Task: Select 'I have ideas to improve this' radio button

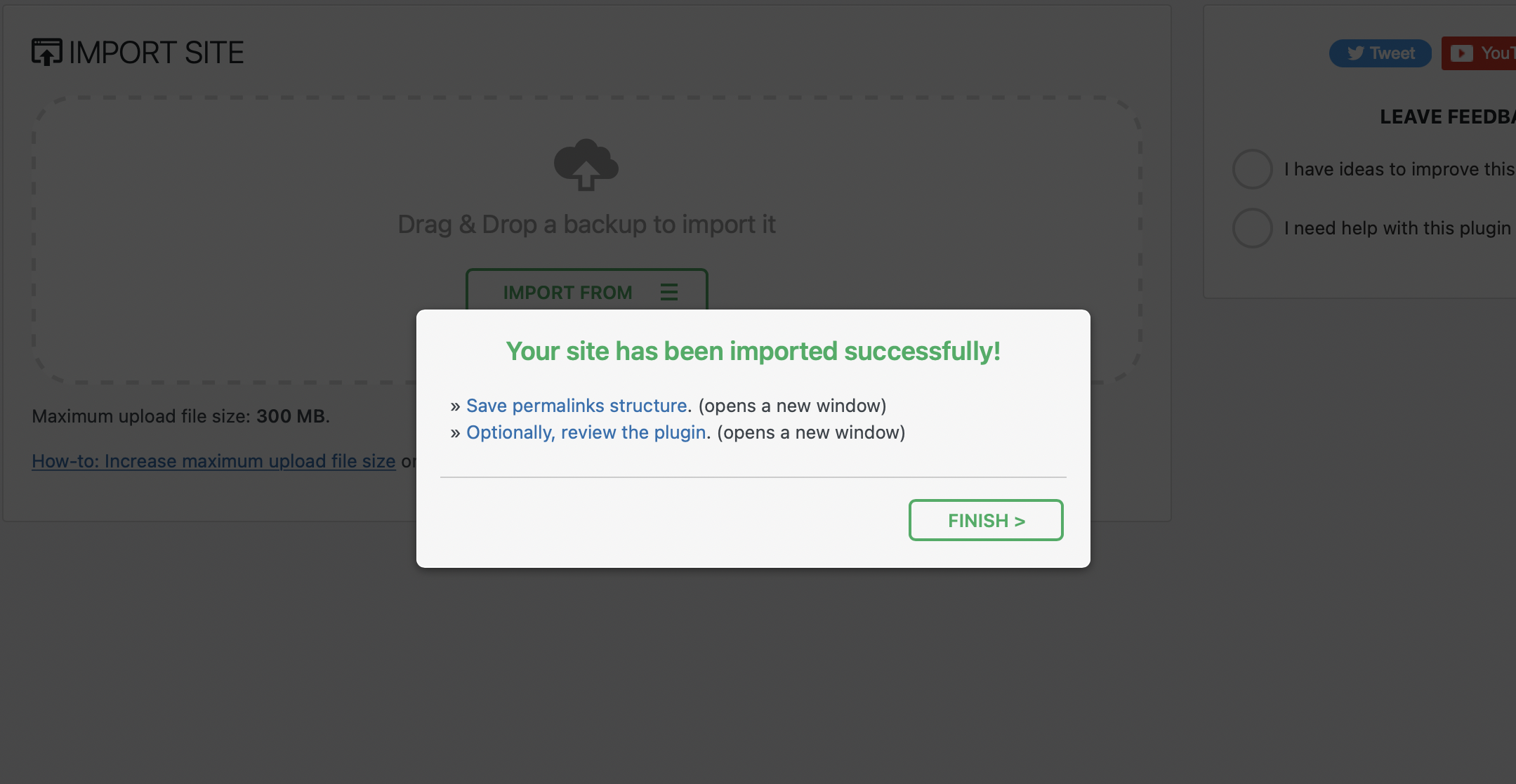Action: (x=1251, y=168)
